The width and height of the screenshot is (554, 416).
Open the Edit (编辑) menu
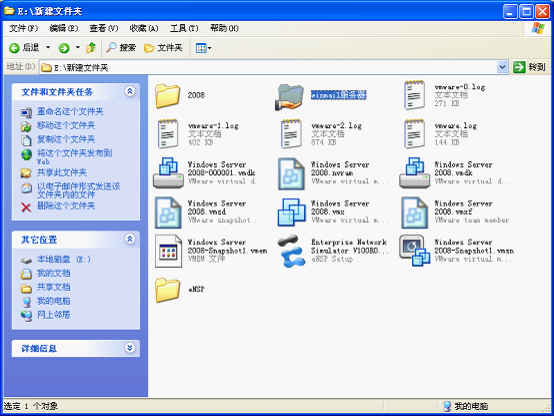(64, 28)
